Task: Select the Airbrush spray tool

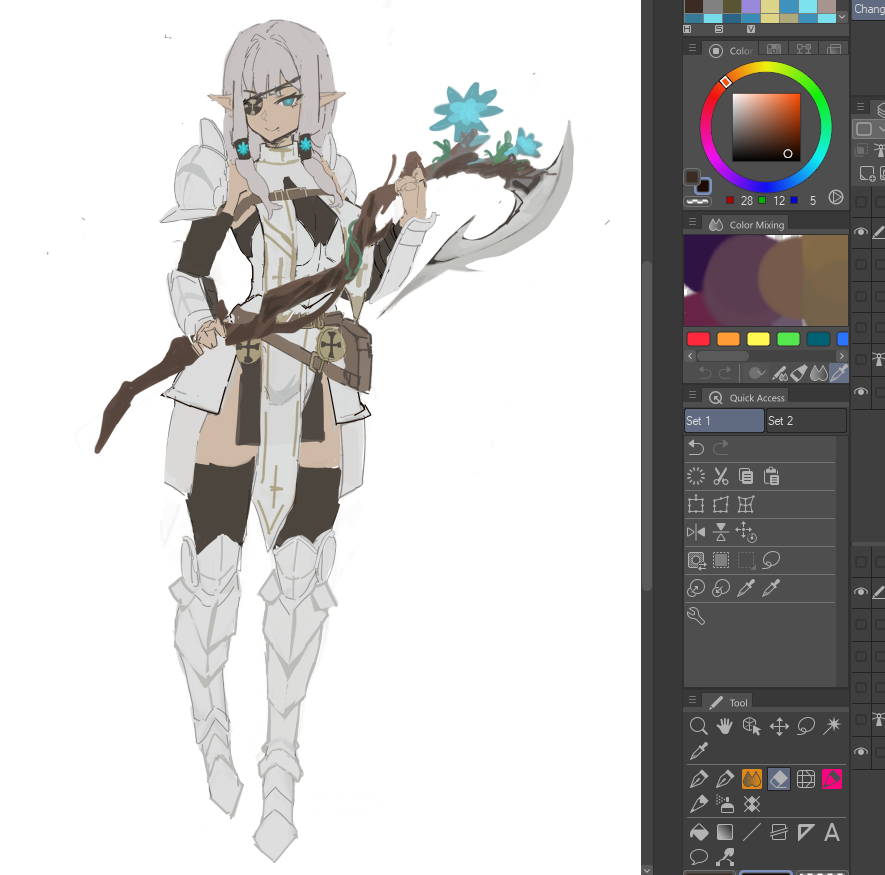Action: pos(725,804)
